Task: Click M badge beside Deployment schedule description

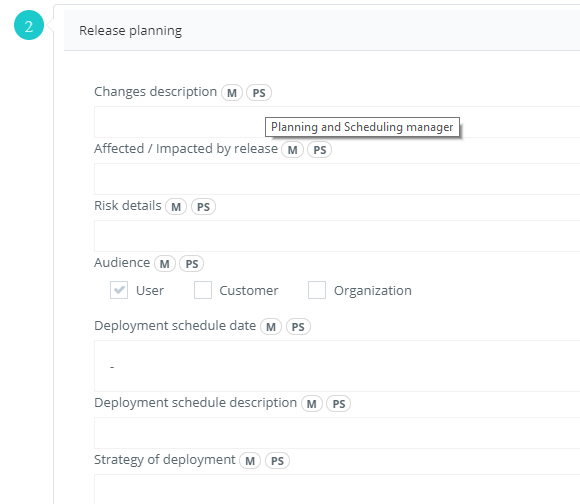Action: tap(312, 403)
